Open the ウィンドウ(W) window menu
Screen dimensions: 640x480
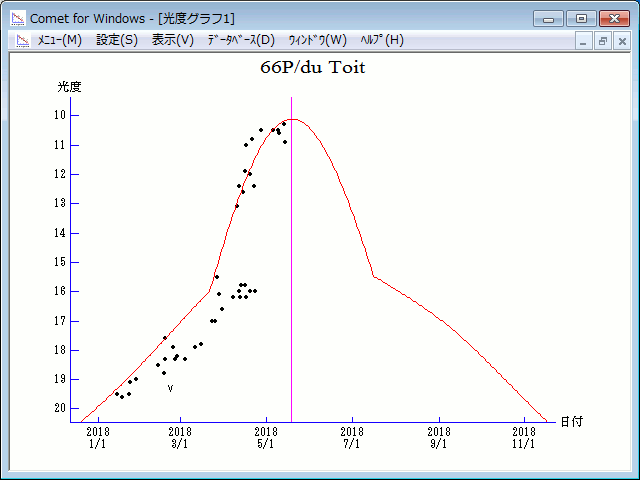coord(317,40)
